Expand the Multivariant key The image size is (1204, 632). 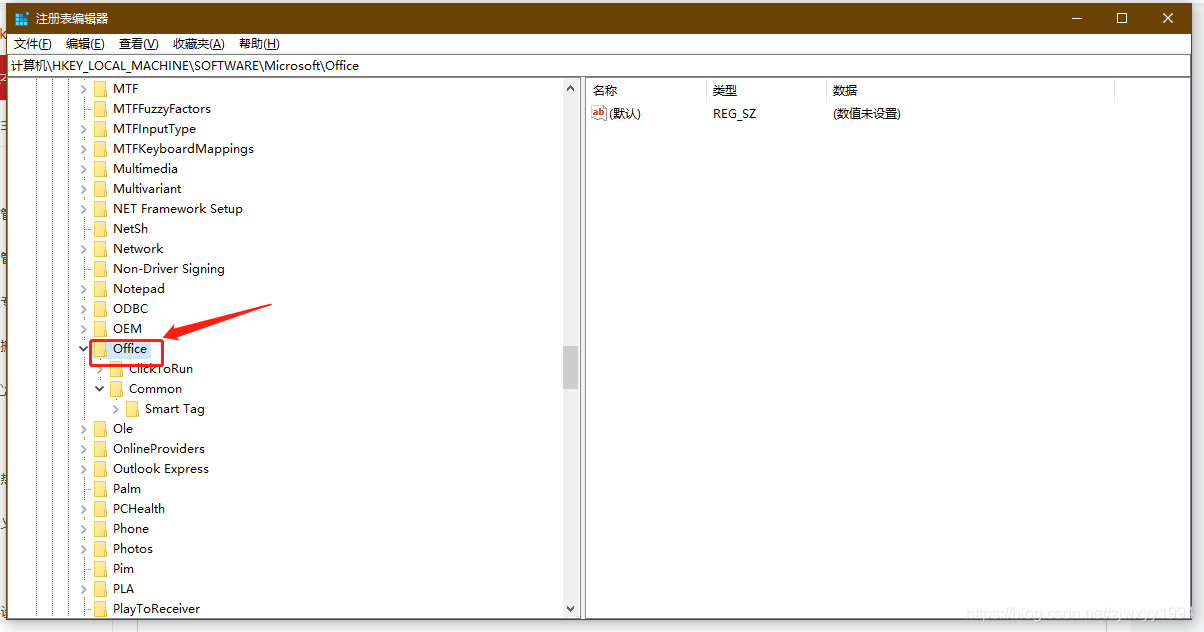84,189
